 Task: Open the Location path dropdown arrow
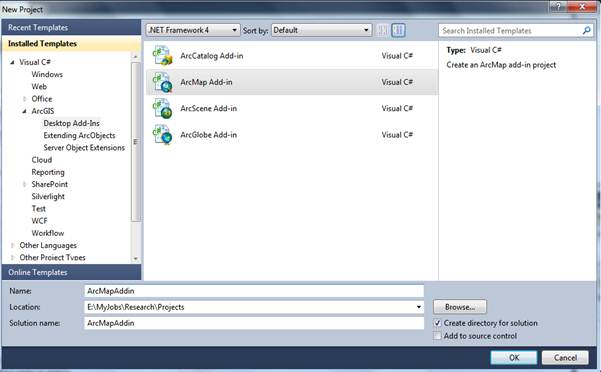pos(419,307)
